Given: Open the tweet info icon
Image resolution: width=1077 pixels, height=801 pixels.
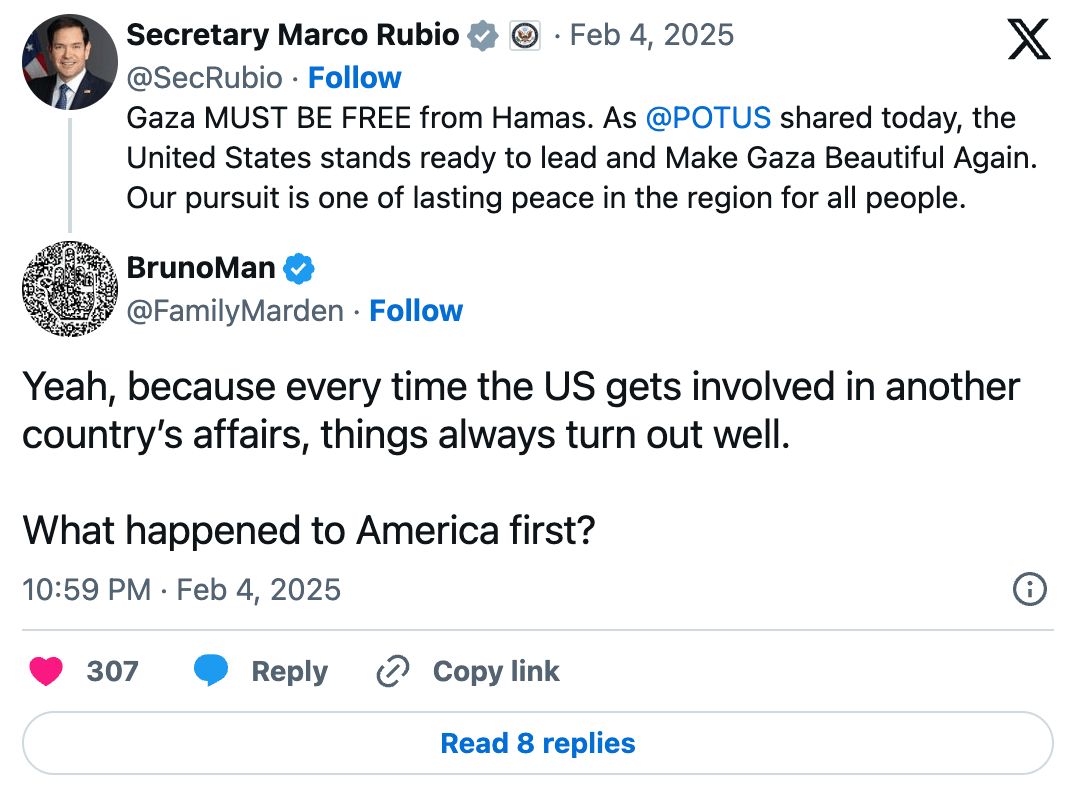Looking at the screenshot, I should click(x=1030, y=590).
